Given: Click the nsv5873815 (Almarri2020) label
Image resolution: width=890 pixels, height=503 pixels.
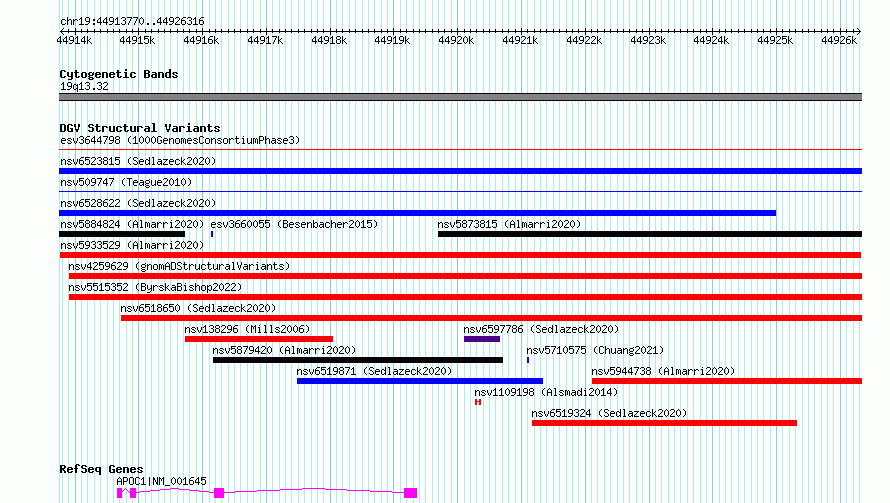Looking at the screenshot, I should click(x=509, y=224).
